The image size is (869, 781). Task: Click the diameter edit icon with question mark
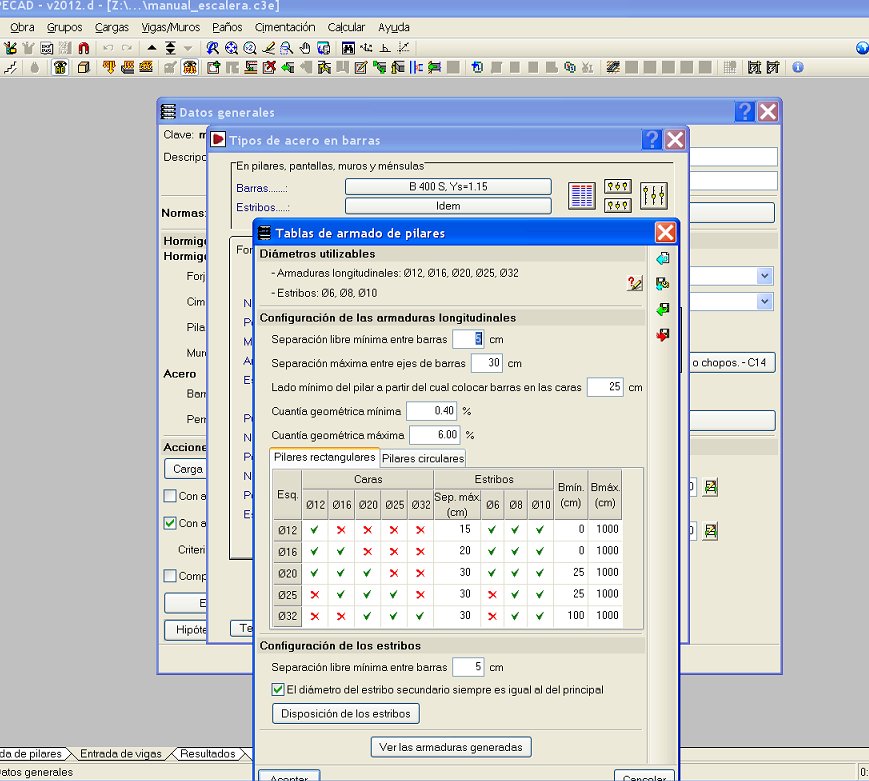coord(634,284)
